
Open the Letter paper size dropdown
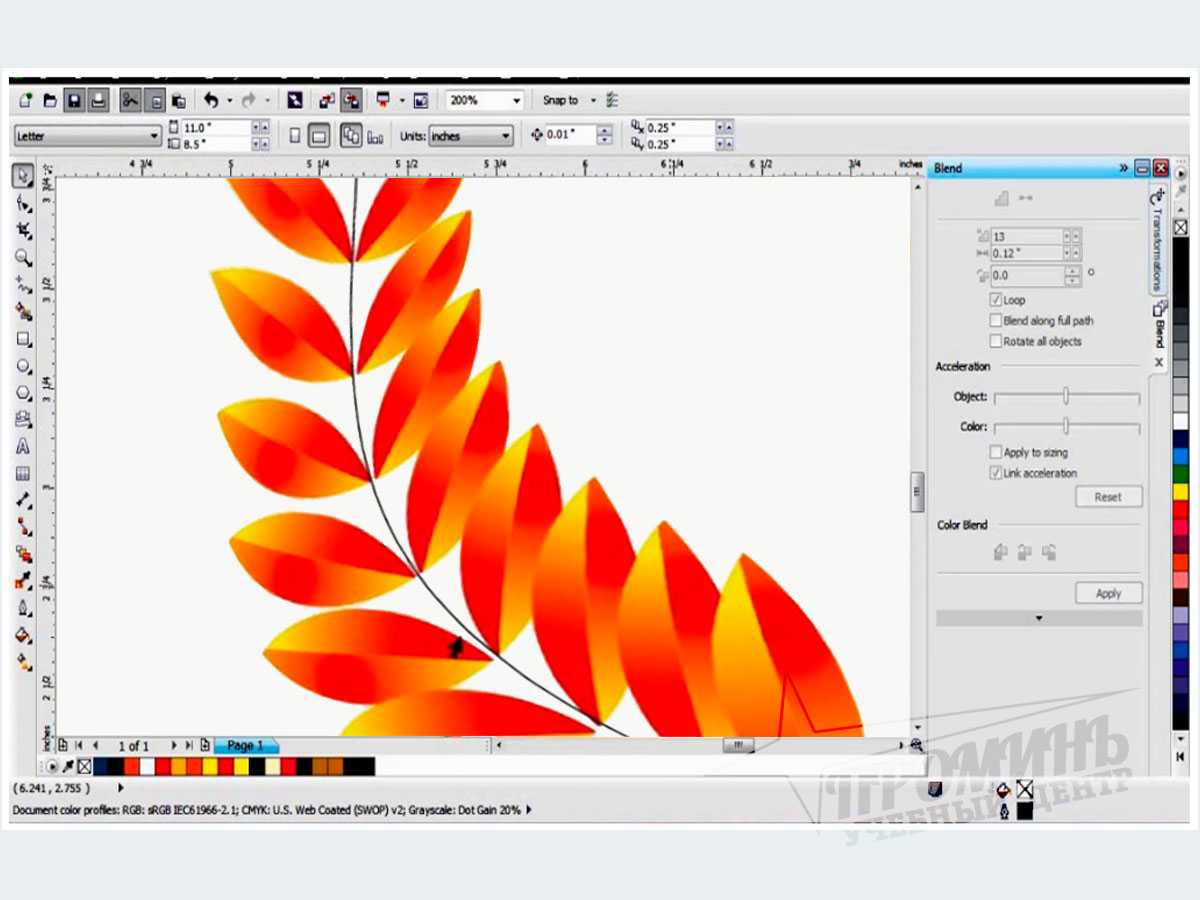tap(154, 136)
